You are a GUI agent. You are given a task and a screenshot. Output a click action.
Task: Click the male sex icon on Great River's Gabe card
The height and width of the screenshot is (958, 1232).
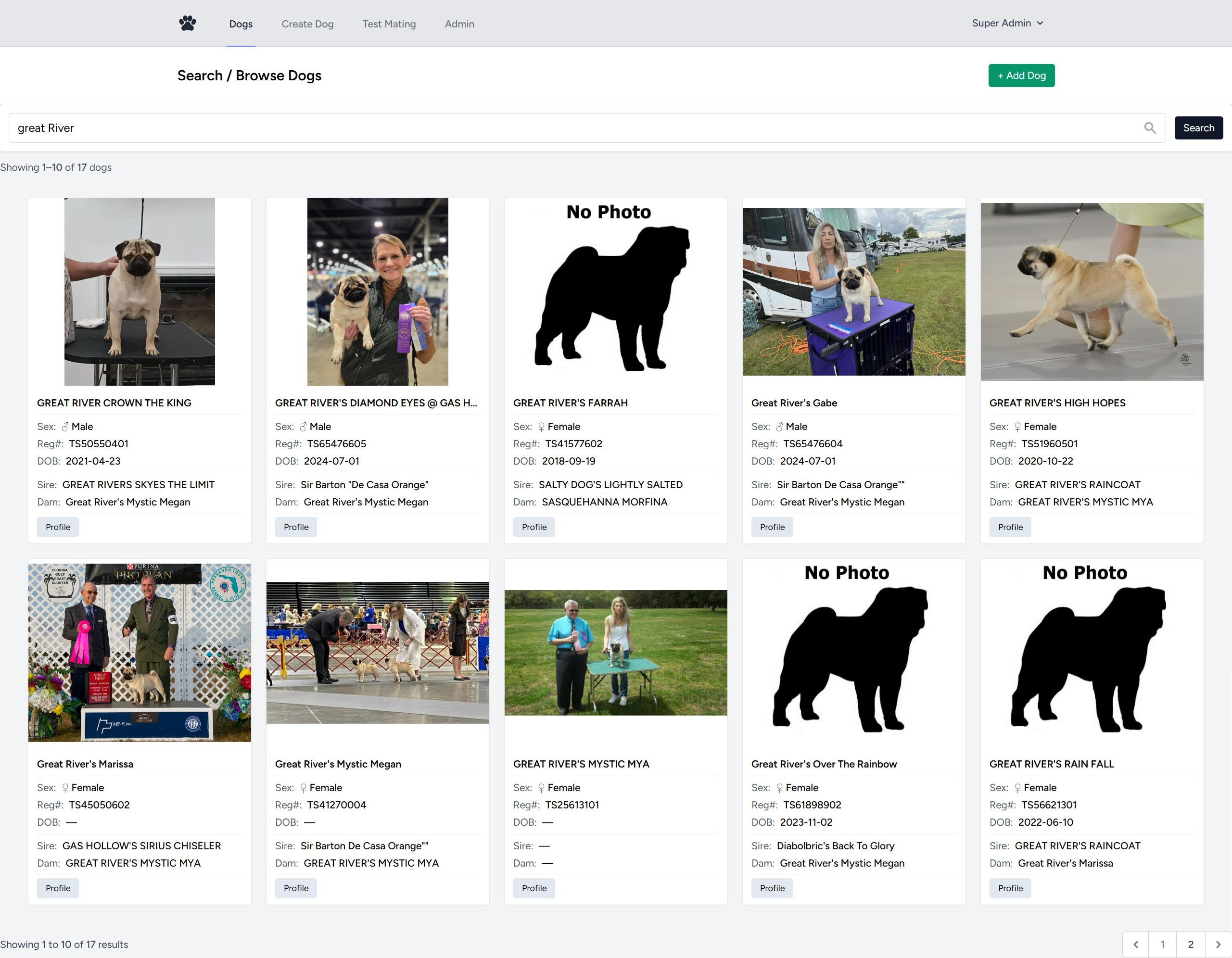tap(781, 426)
